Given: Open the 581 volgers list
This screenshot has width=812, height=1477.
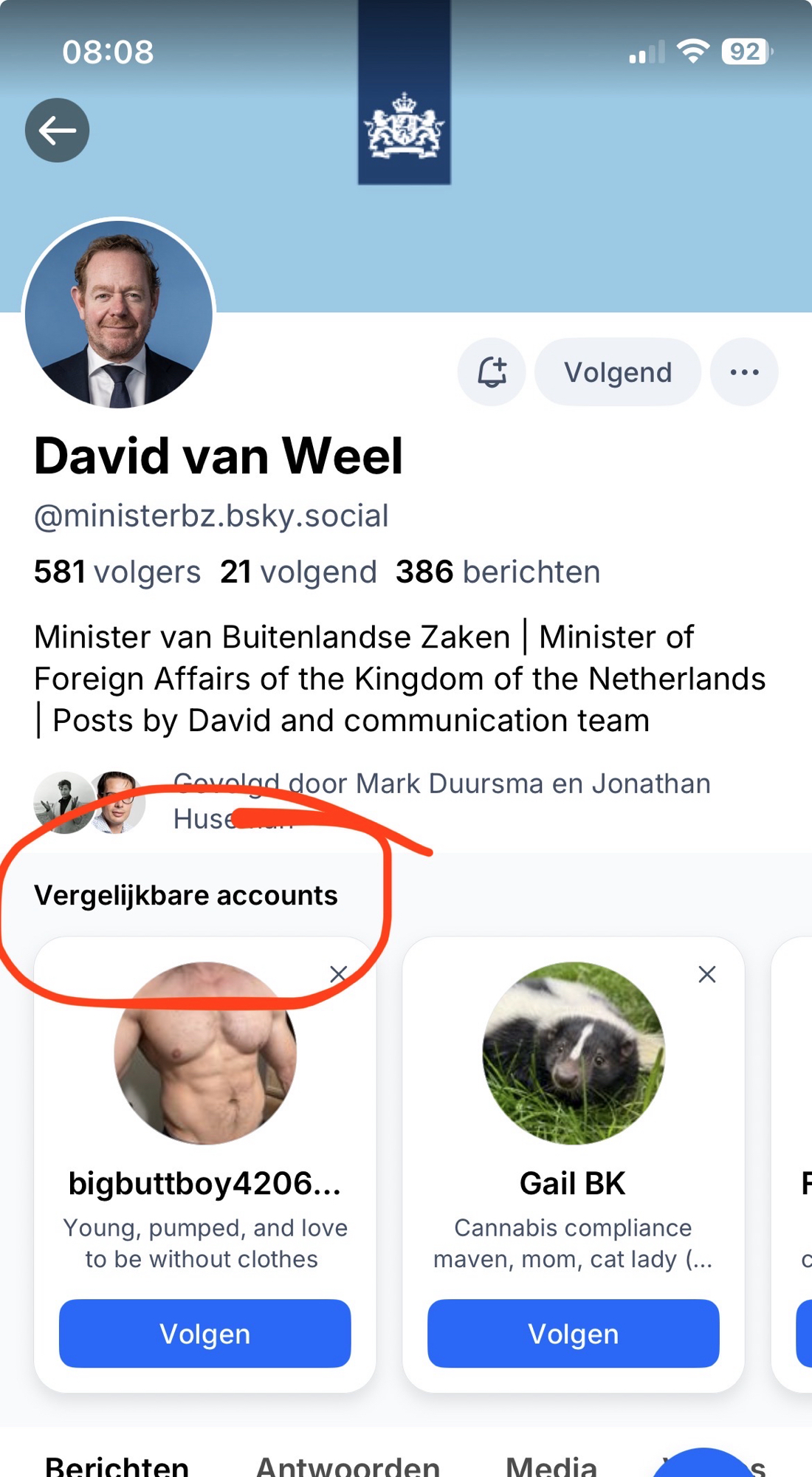Looking at the screenshot, I should (117, 572).
